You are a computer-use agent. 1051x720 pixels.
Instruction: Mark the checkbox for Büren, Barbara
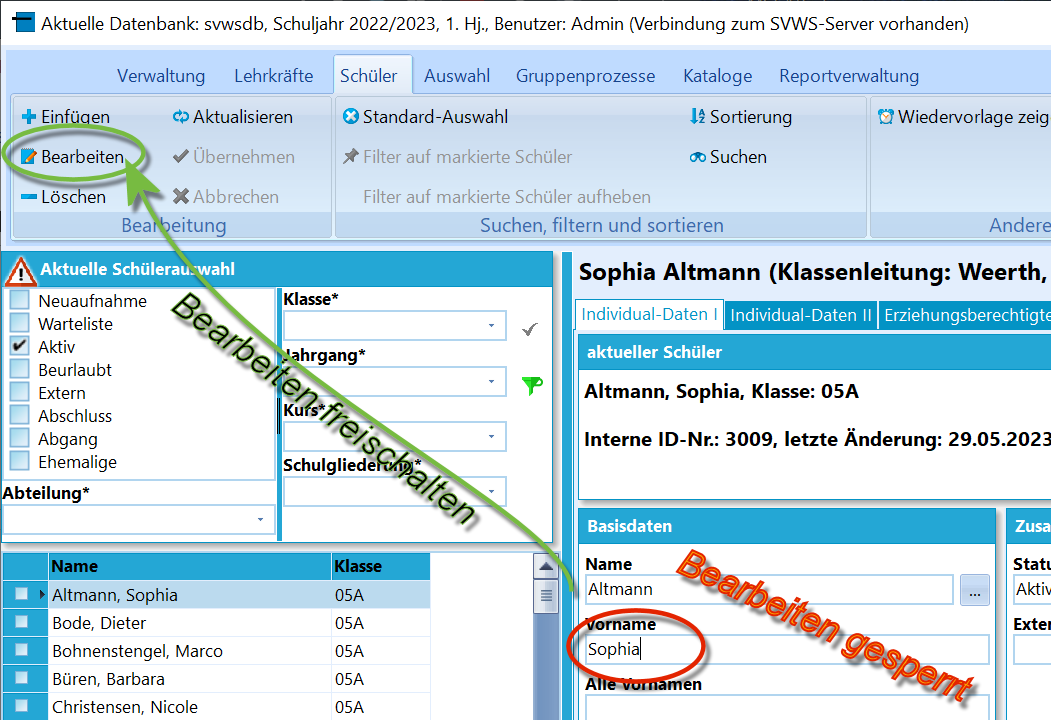click(x=21, y=678)
